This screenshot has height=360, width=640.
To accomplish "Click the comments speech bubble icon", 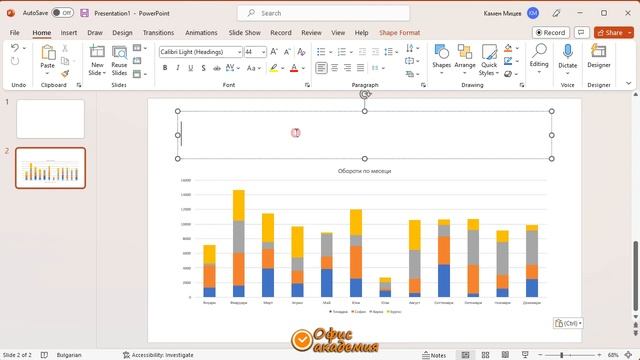I will [x=582, y=32].
